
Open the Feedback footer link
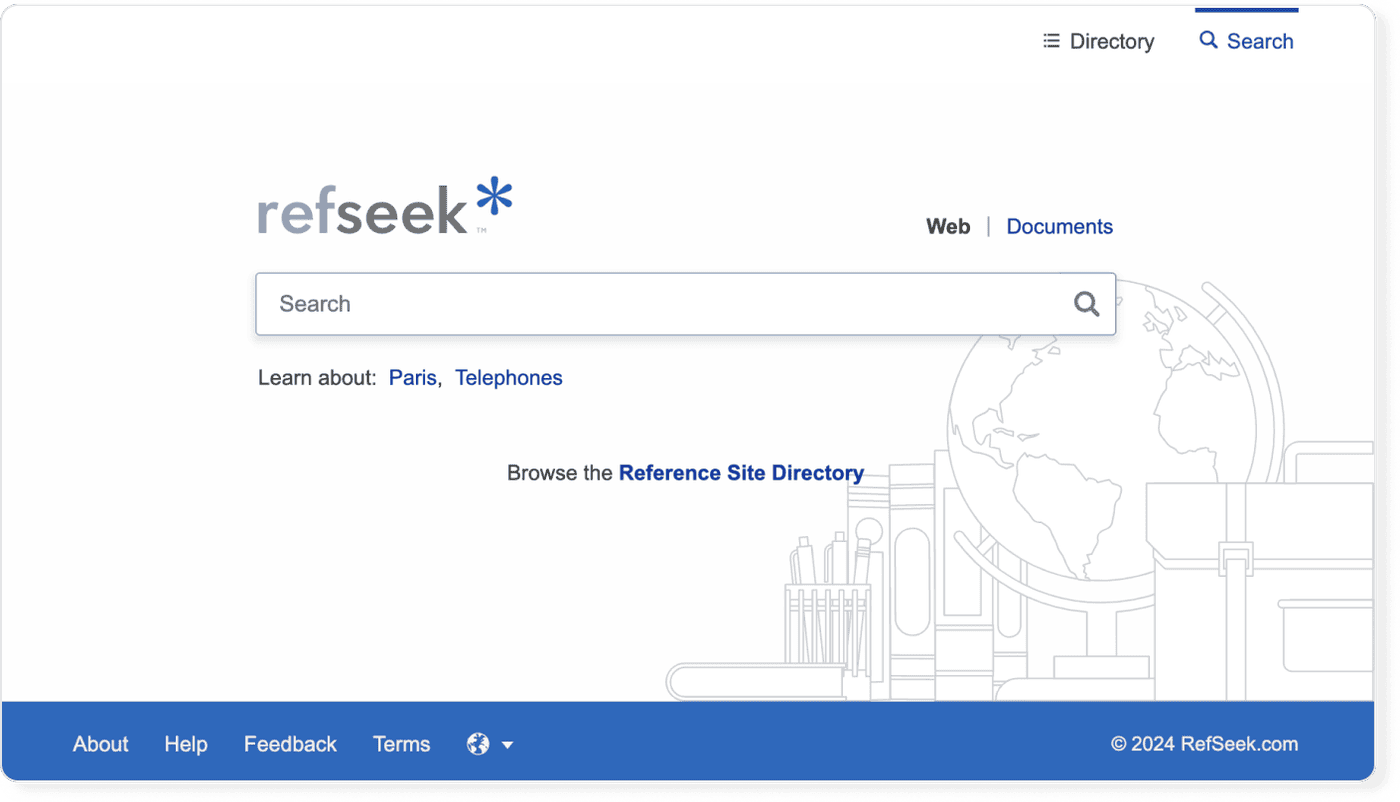290,744
